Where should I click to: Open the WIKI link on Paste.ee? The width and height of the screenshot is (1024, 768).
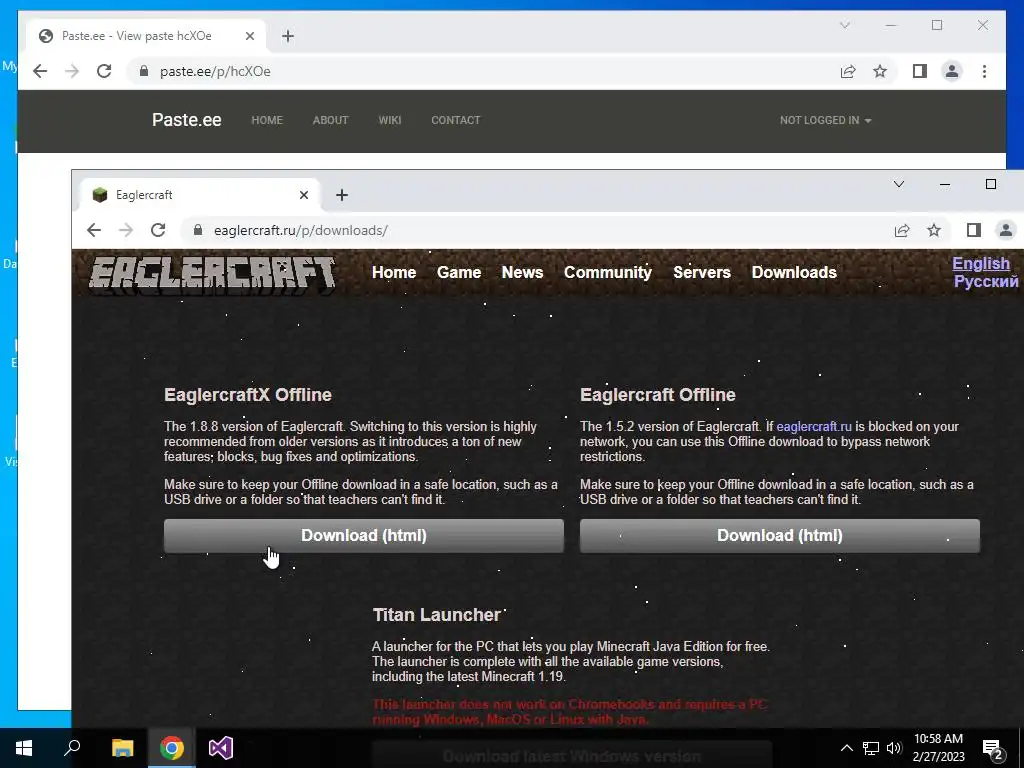pyautogui.click(x=390, y=120)
